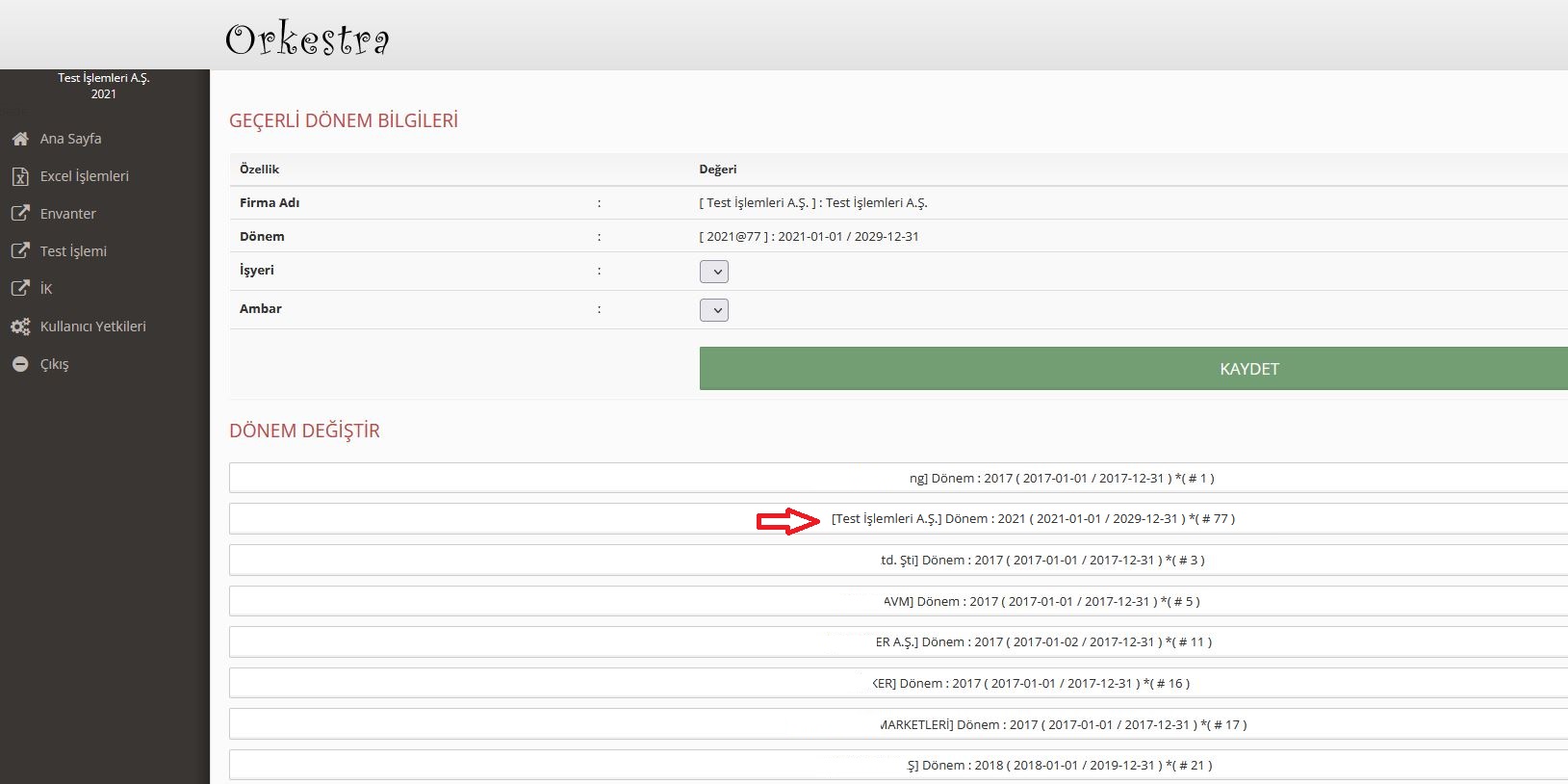Click the Test İşlemi sidebar icon
This screenshot has width=1568, height=784.
tap(20, 251)
